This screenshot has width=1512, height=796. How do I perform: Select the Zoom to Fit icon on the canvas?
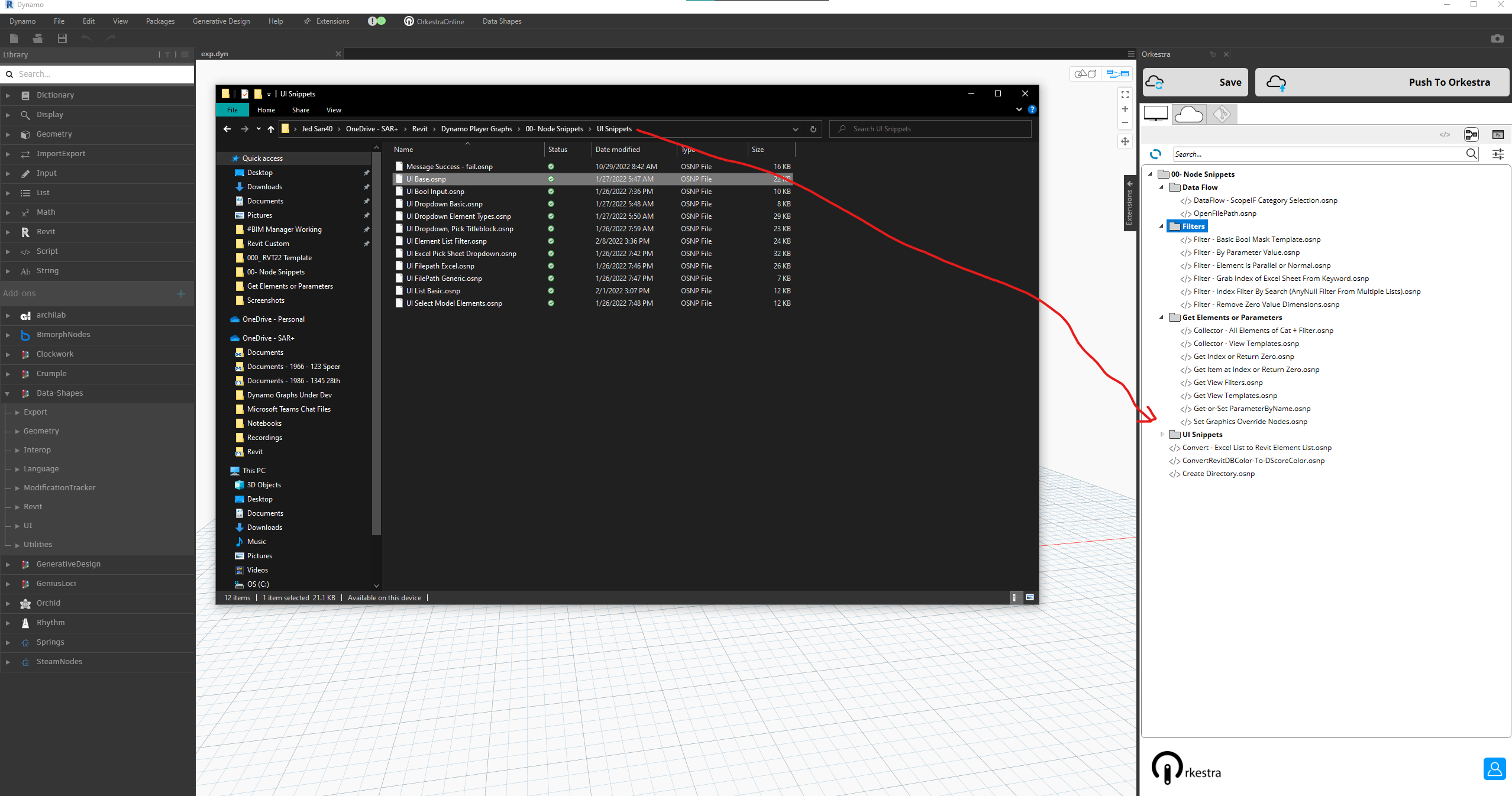pyautogui.click(x=1125, y=95)
